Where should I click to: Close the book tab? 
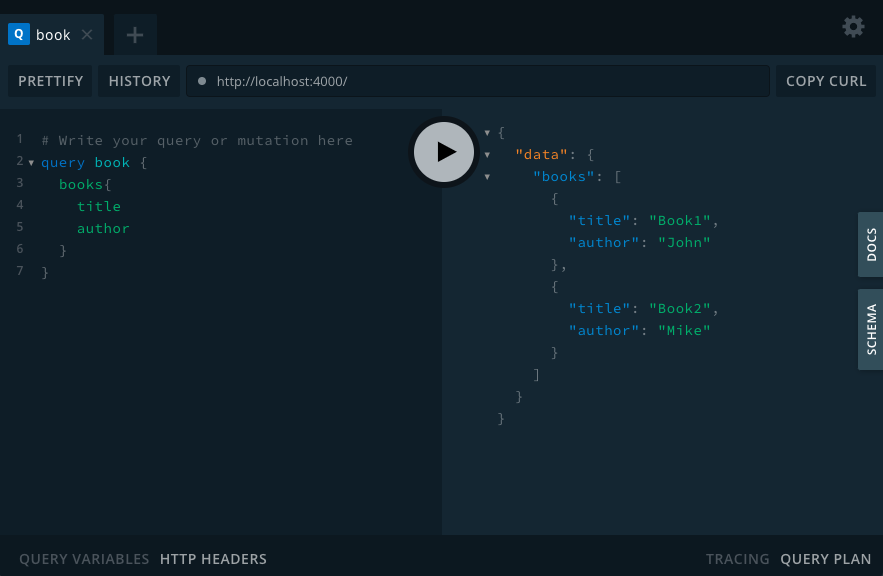pyautogui.click(x=87, y=35)
